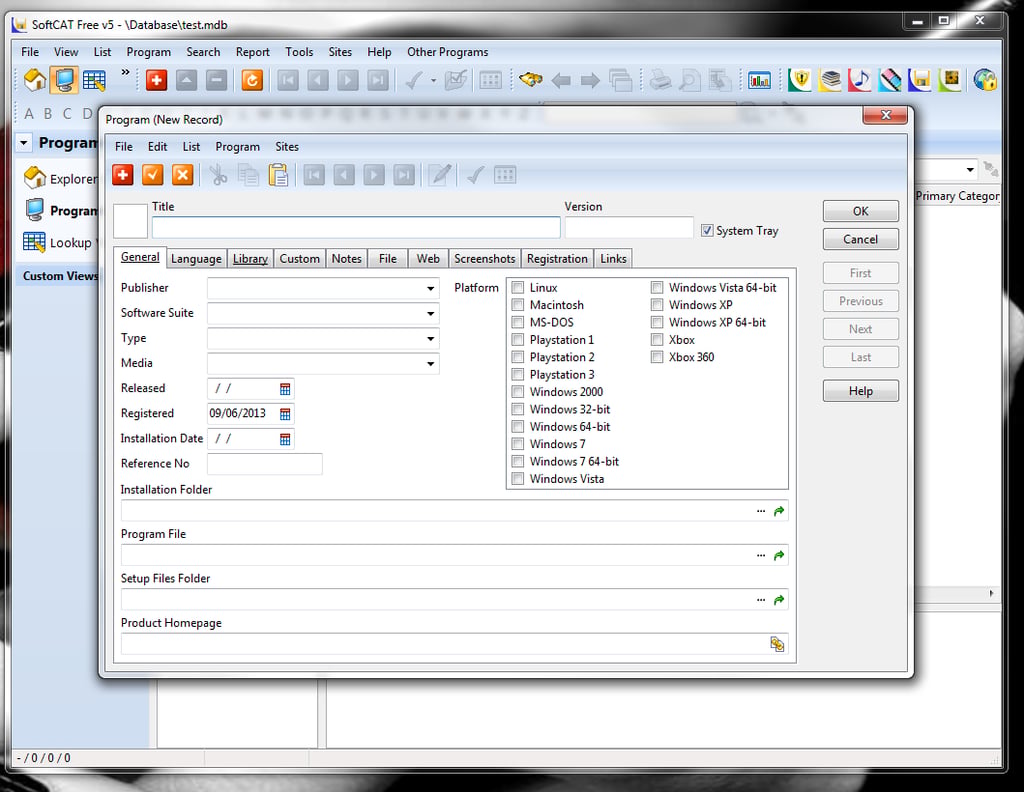Click into the Reference No field
This screenshot has height=792, width=1024.
pyautogui.click(x=264, y=464)
